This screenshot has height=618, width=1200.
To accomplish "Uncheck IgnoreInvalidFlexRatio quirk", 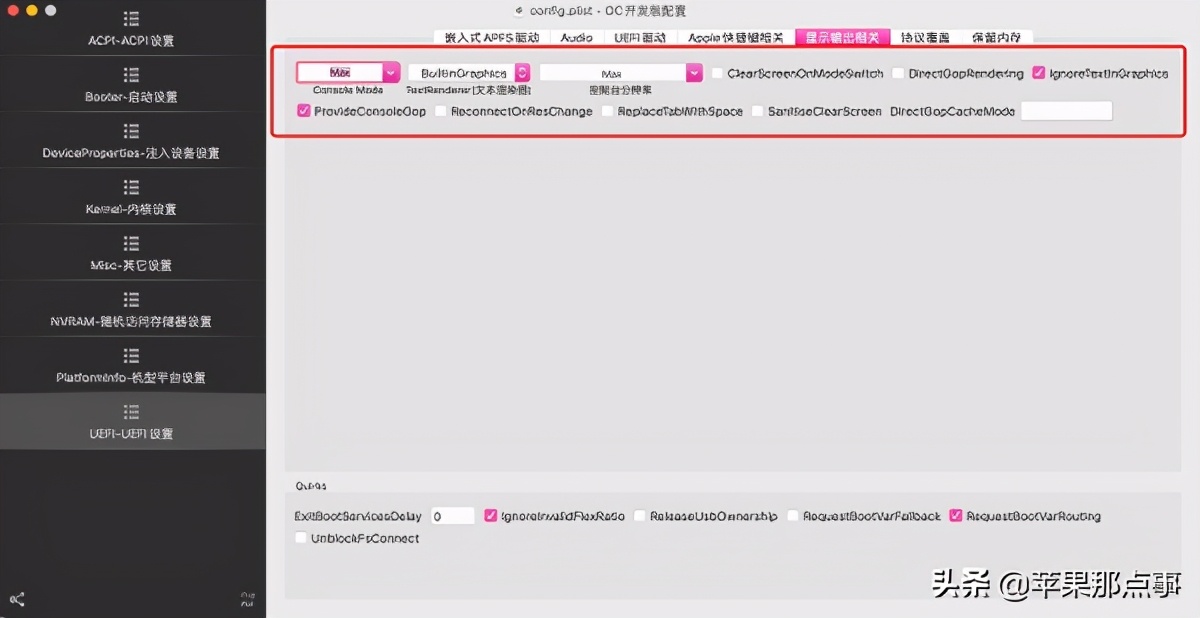I will pos(491,516).
